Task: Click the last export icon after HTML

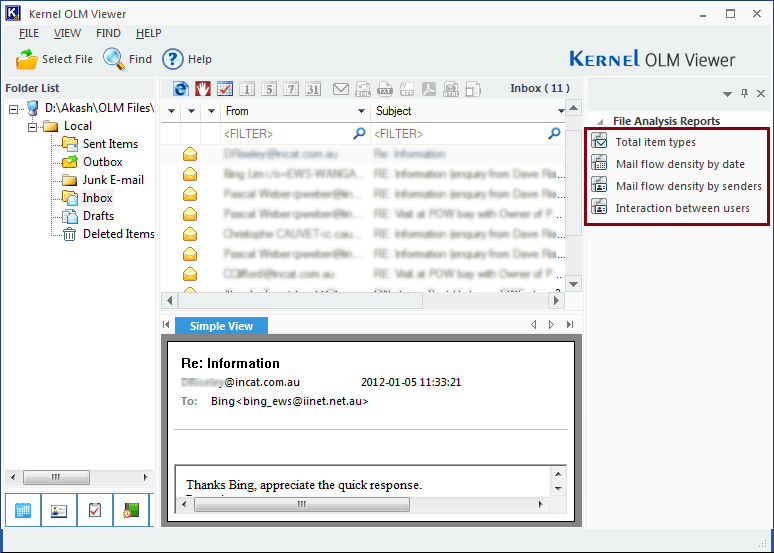Action: pos(473,89)
